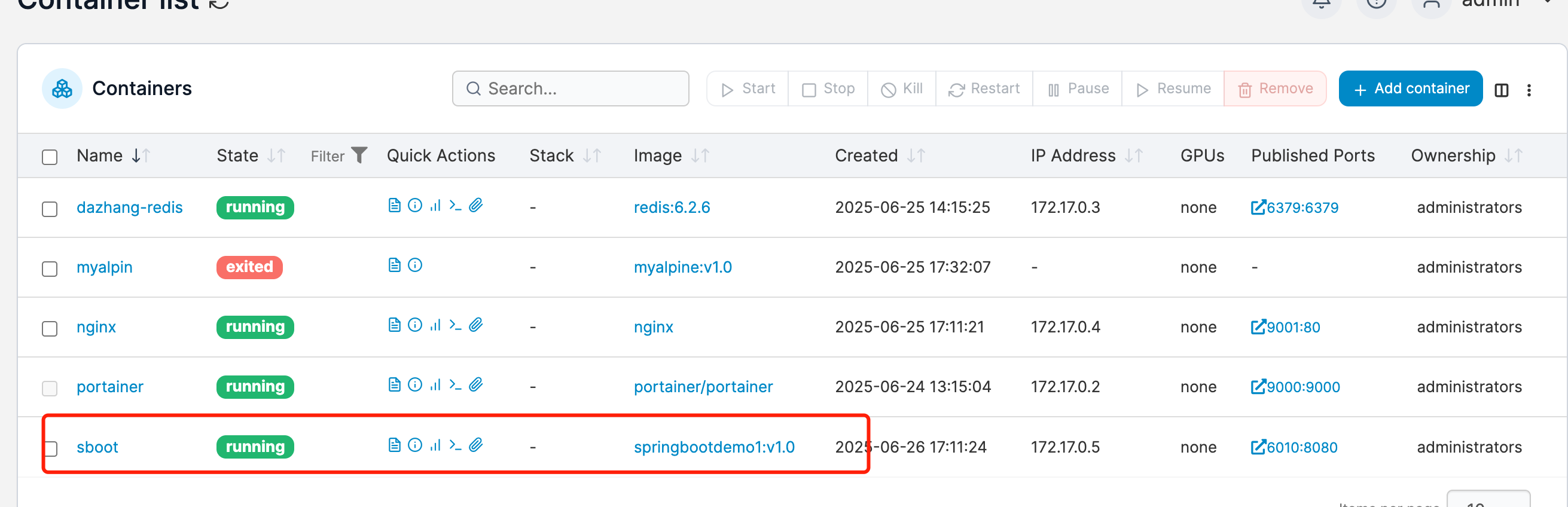1568x507 pixels.
Task: Toggle select-all containers checkbox
Action: tap(50, 157)
